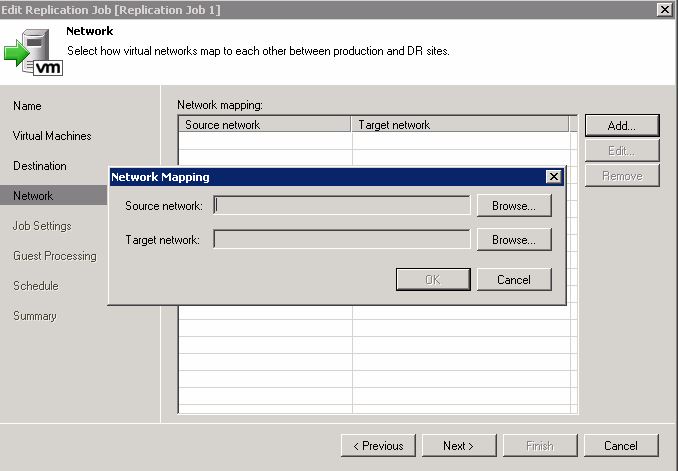Sort by Source network column header
Viewport: 678px width, 471px height.
[x=264, y=125]
